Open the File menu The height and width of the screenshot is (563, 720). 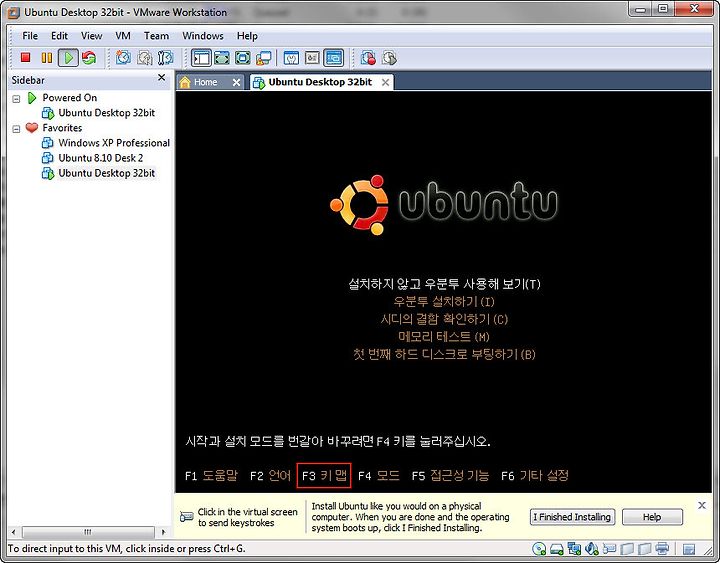pos(30,36)
